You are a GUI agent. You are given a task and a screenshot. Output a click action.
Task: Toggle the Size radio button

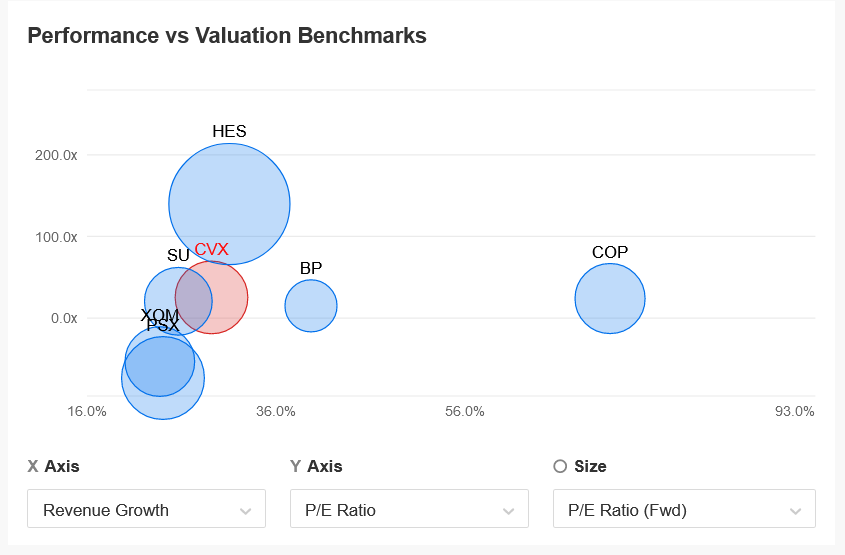(560, 466)
